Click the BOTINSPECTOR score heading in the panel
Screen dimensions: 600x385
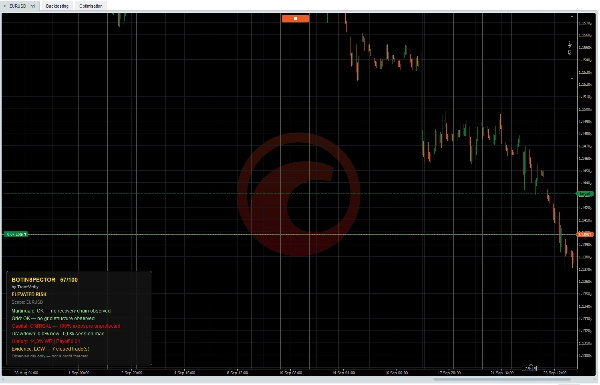coord(45,280)
